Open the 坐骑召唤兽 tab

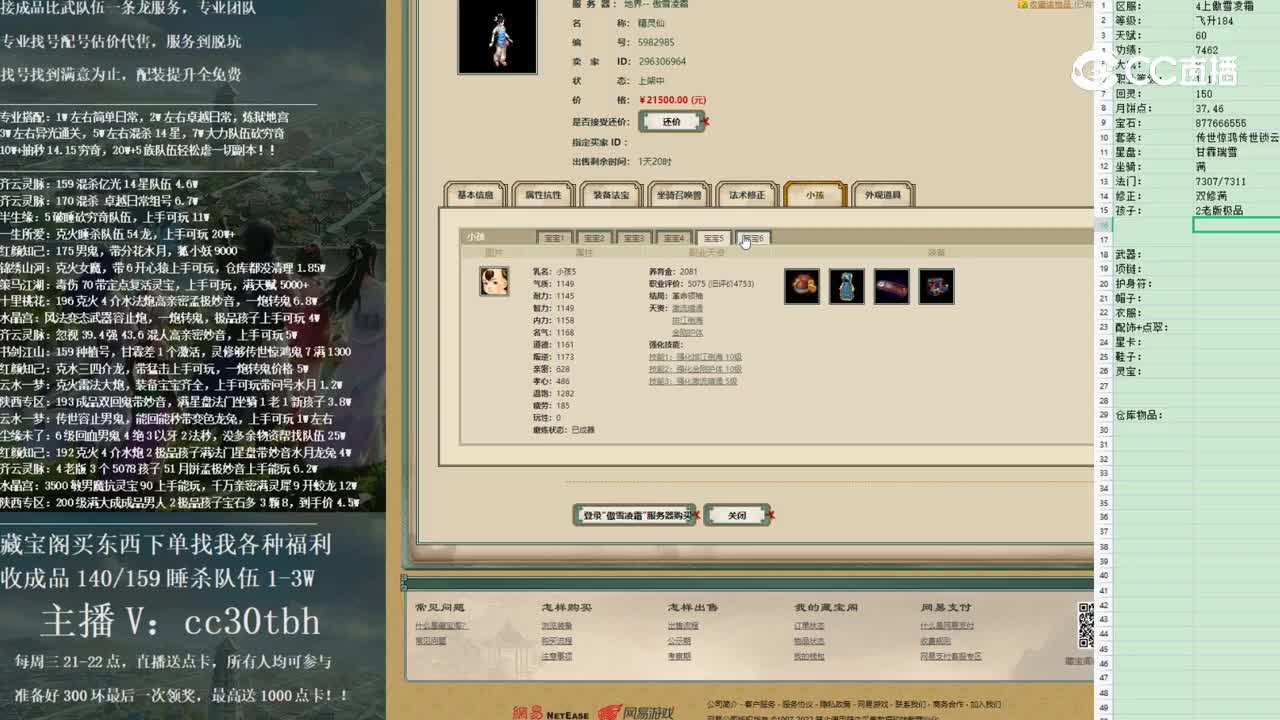[680, 196]
